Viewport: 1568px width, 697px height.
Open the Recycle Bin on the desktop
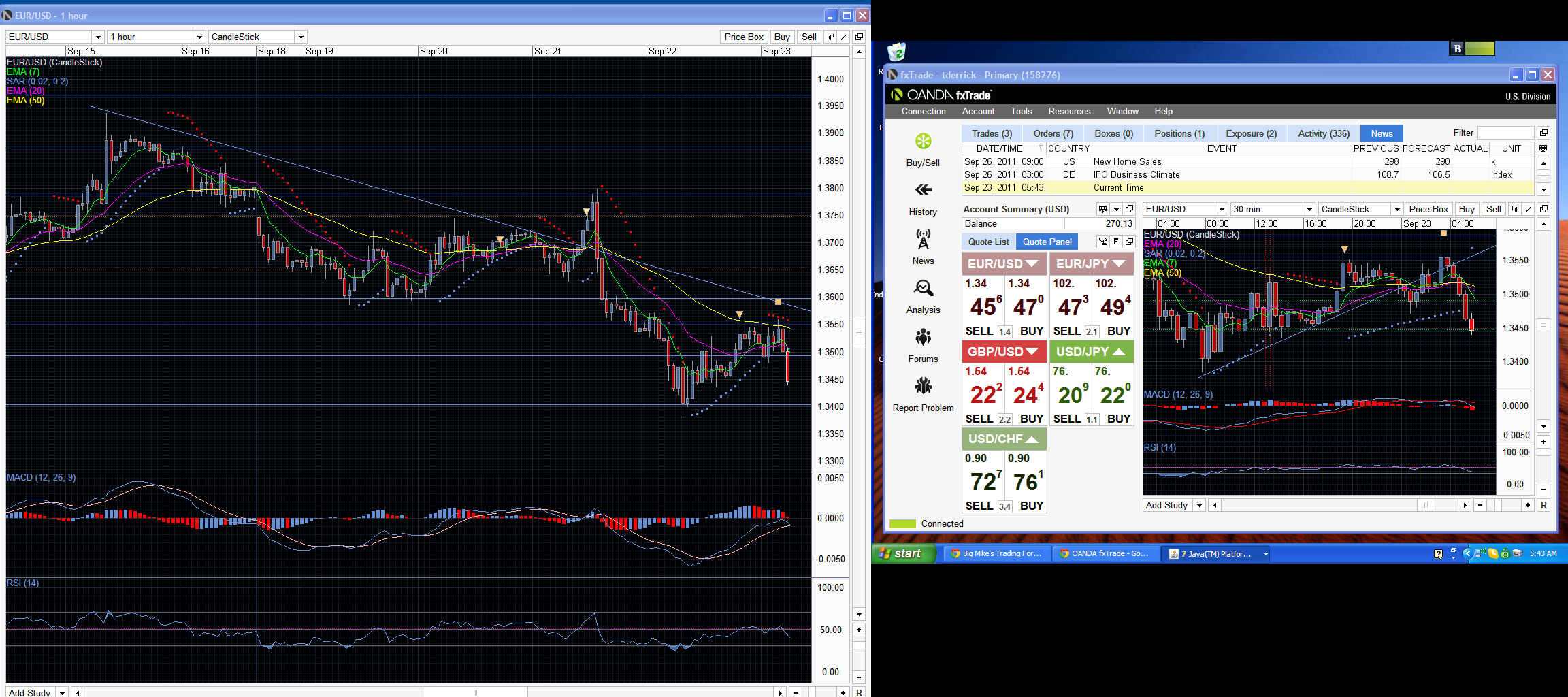897,52
